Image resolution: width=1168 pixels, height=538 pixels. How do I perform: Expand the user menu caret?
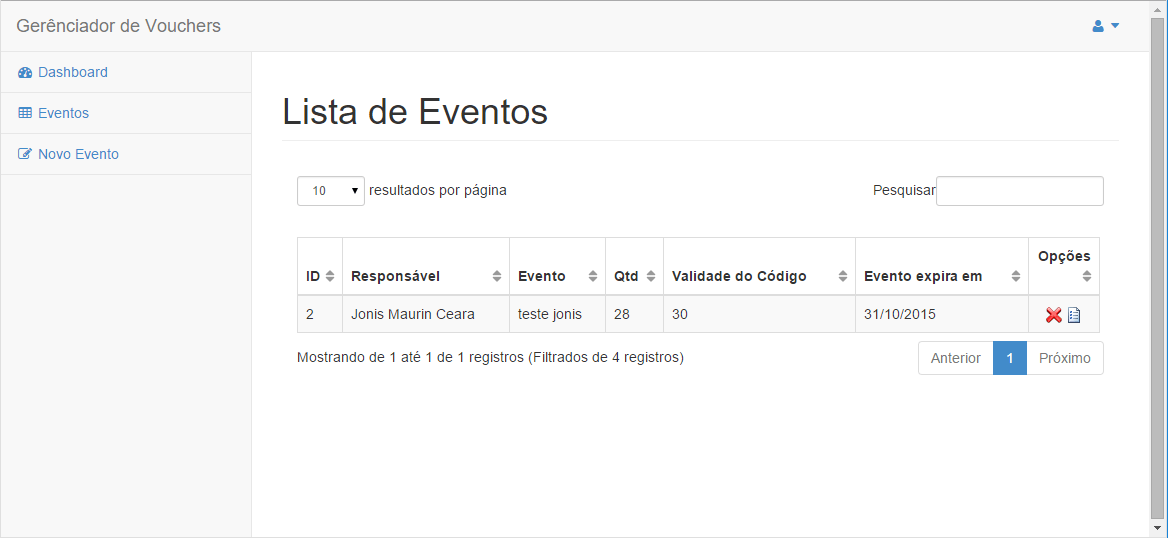1115,26
